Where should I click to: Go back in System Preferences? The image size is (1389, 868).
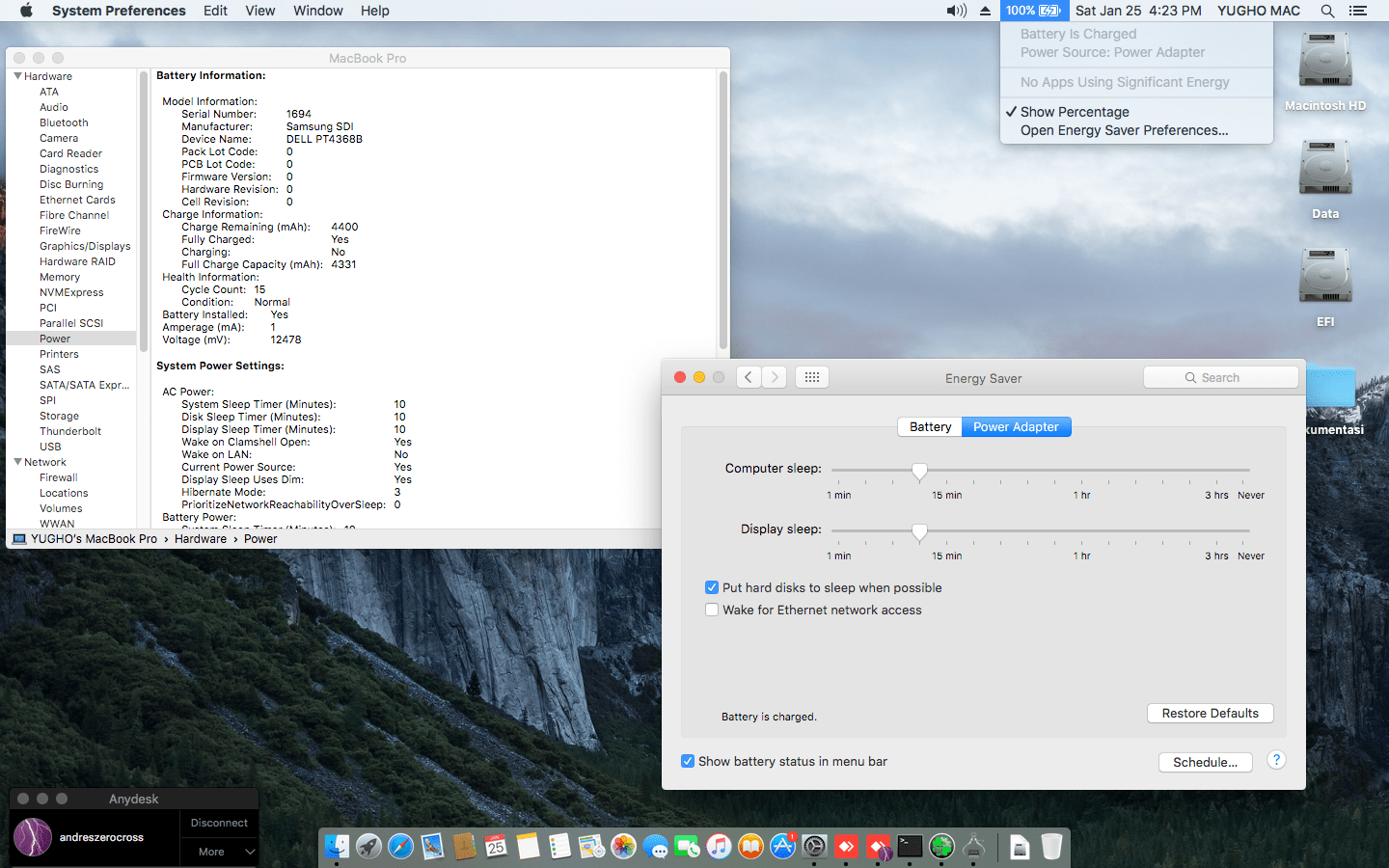click(749, 377)
